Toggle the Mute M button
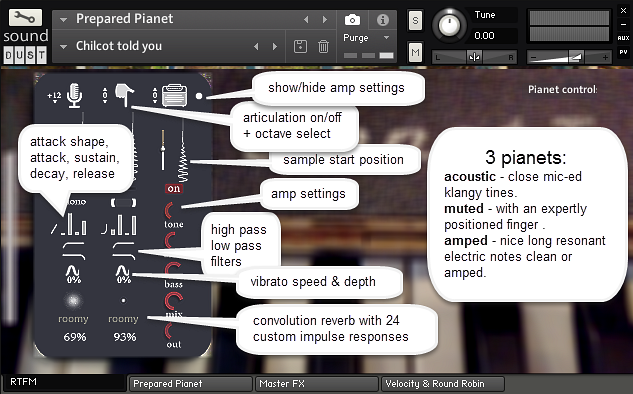Image resolution: width=633 pixels, height=394 pixels. coord(415,52)
